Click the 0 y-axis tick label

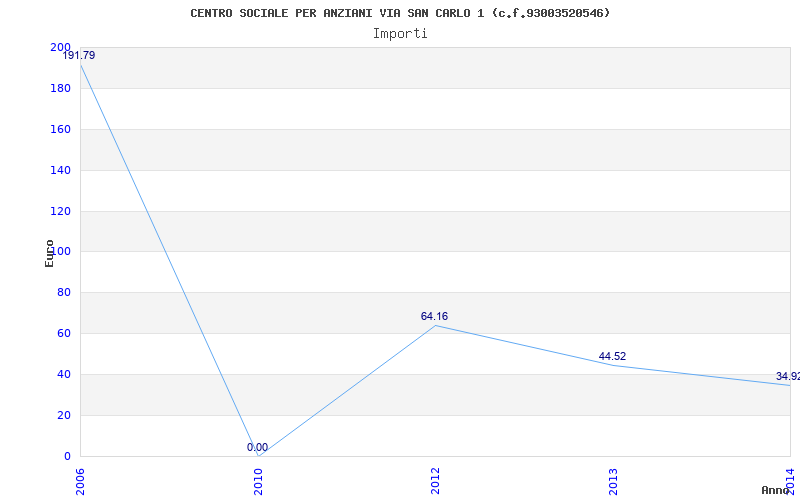(67, 456)
